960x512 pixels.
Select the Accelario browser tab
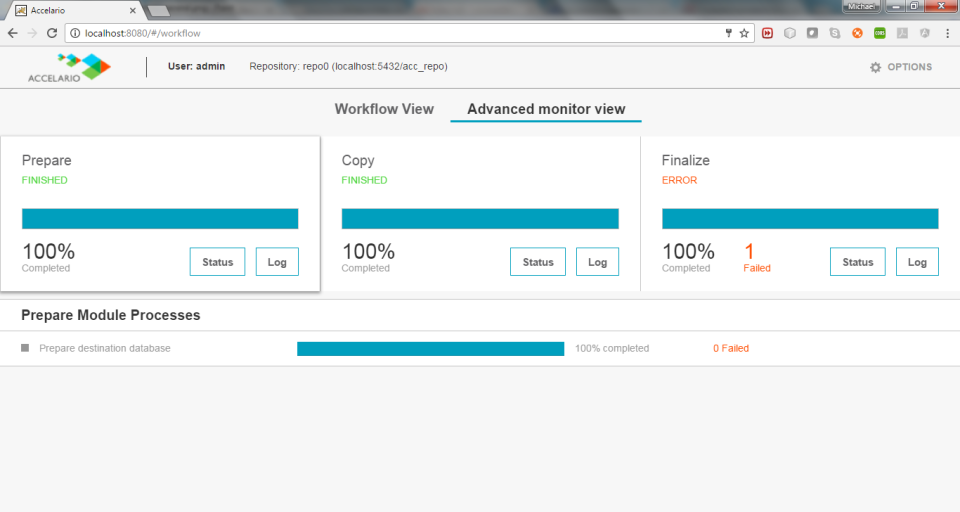pyautogui.click(x=75, y=10)
